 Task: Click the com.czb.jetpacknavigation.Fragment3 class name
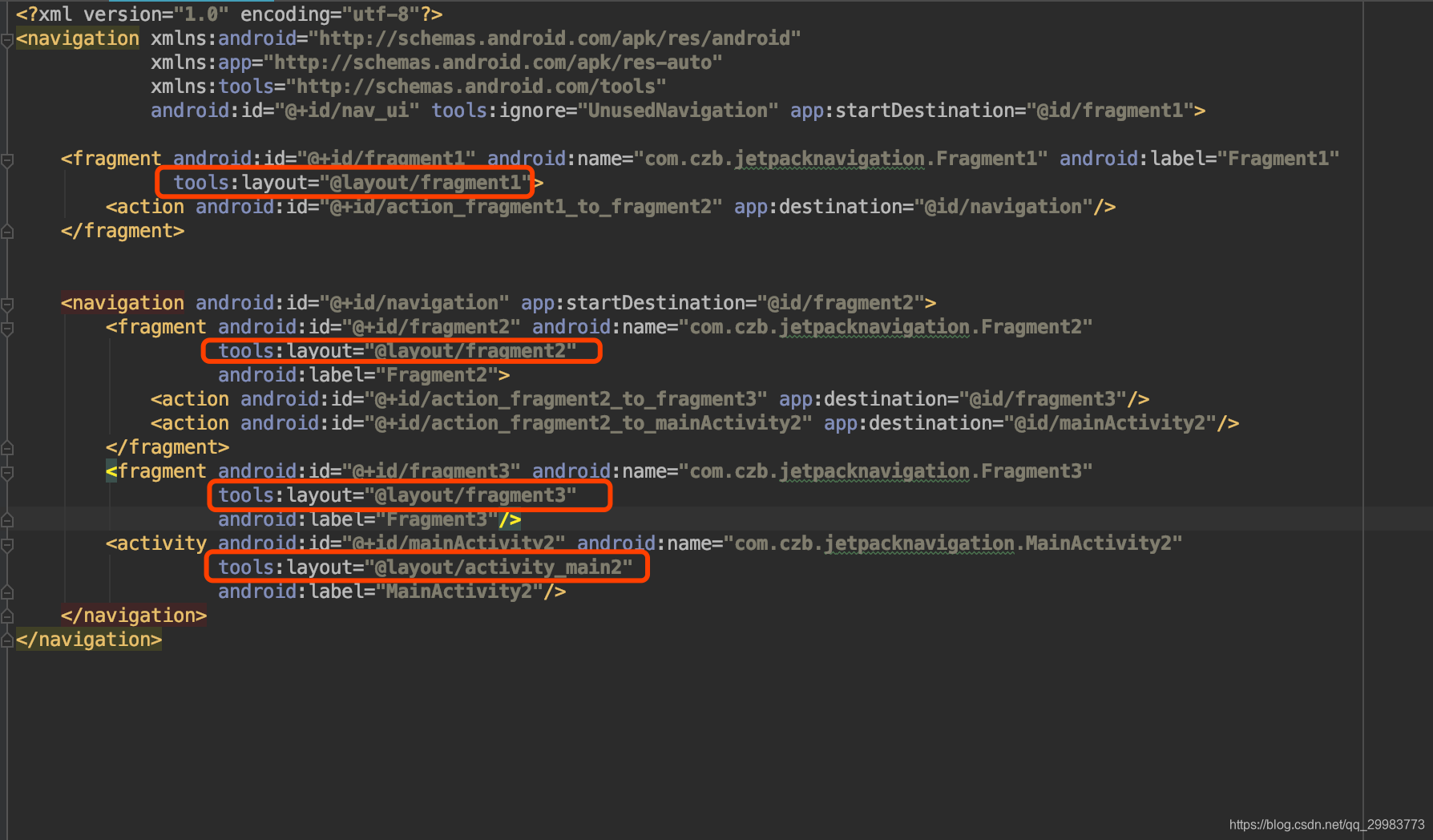click(x=886, y=471)
